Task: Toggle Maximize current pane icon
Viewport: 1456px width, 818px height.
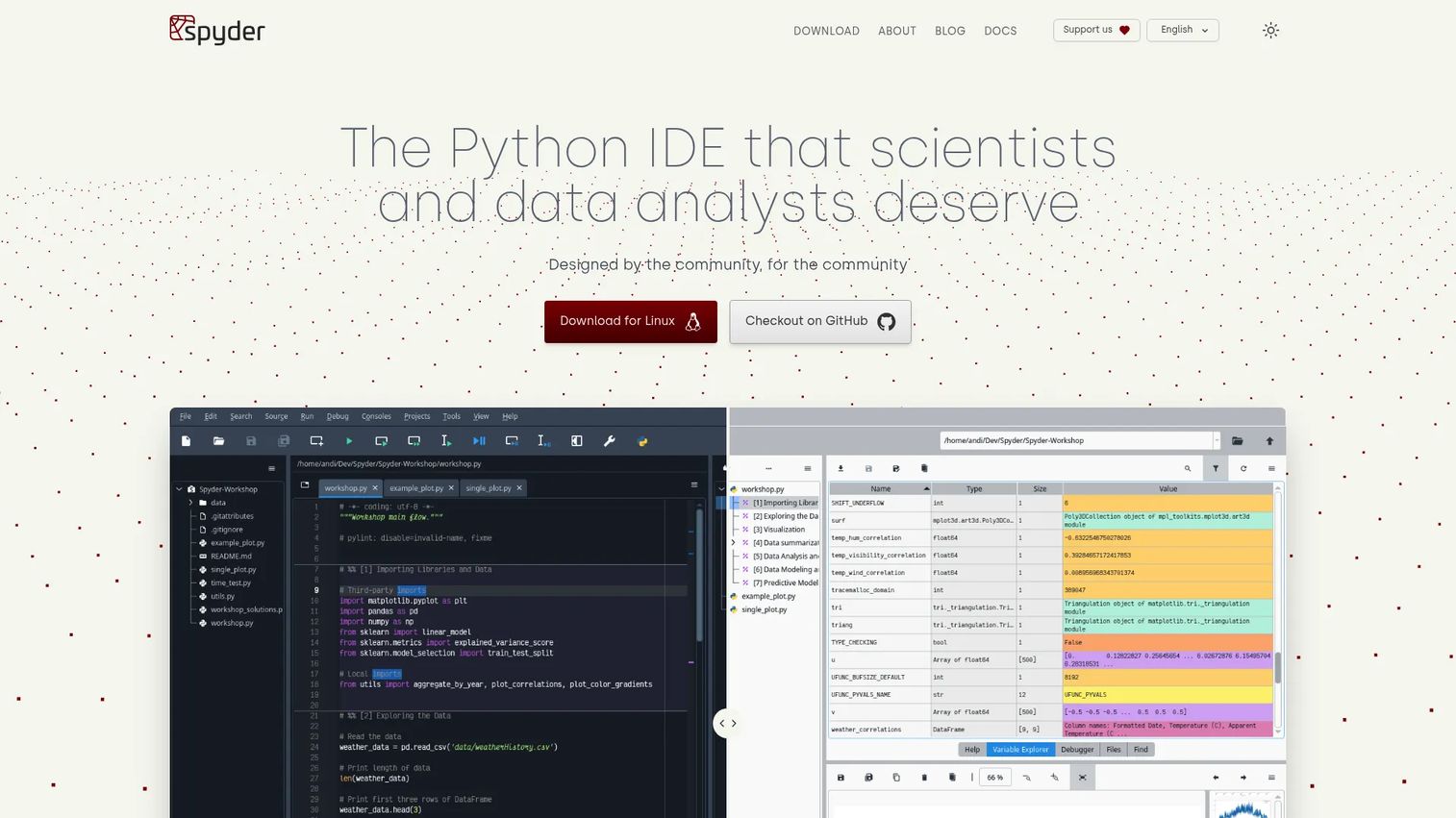Action: pyautogui.click(x=577, y=441)
